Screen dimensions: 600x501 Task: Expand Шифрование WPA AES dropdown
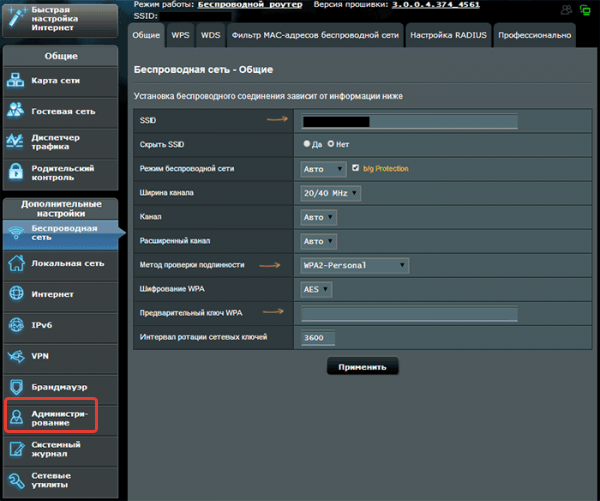(x=315, y=289)
